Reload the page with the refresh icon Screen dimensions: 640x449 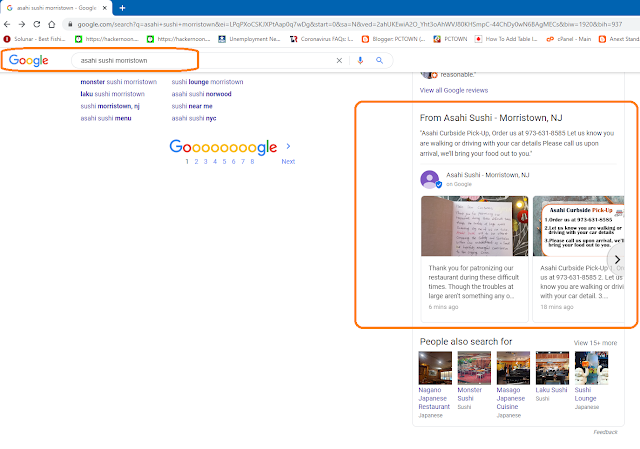37,24
